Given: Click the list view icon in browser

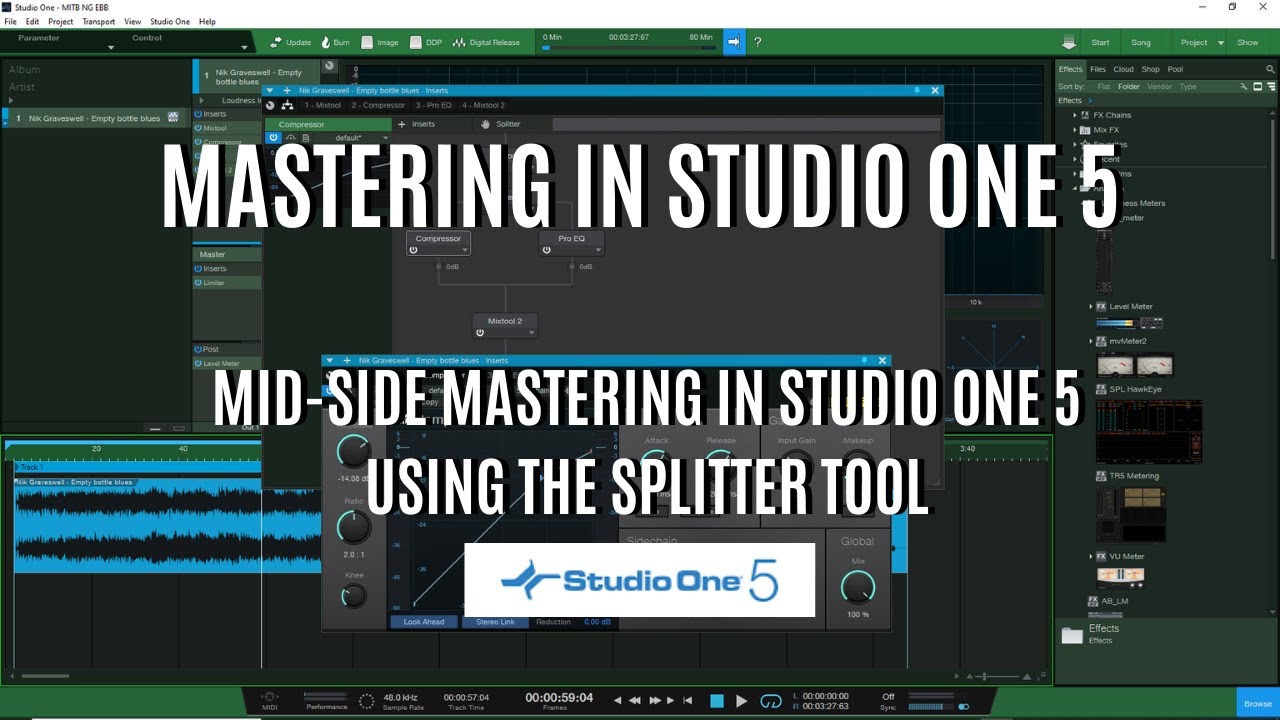Looking at the screenshot, I should coord(1273,87).
